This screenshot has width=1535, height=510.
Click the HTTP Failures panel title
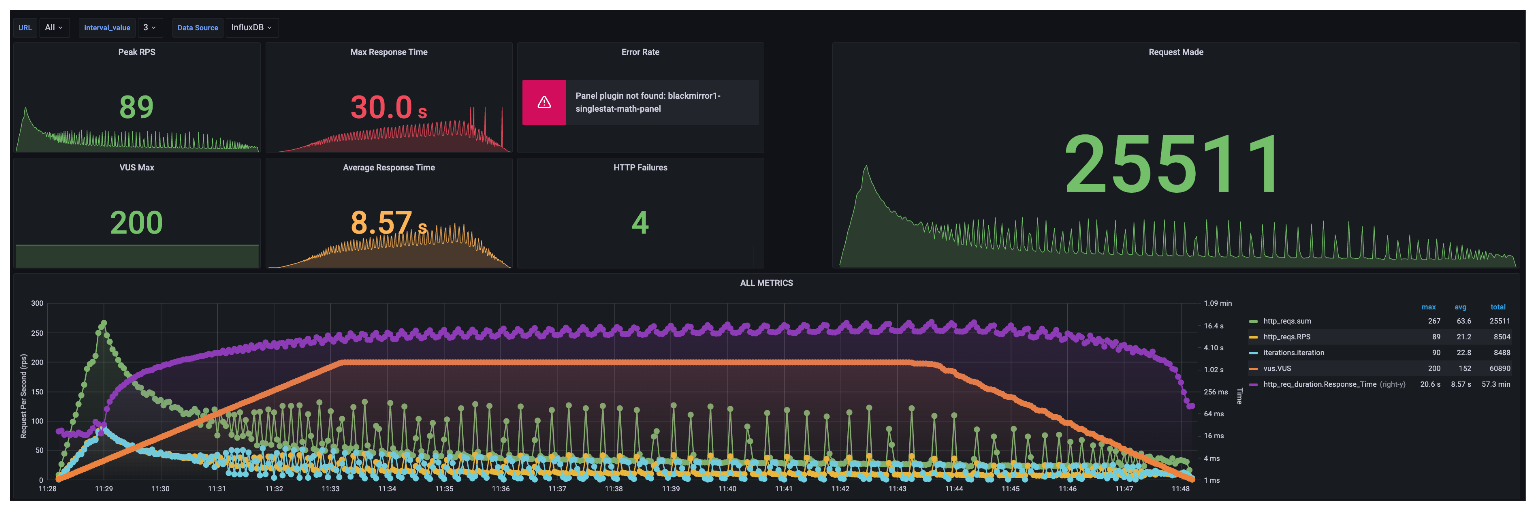coord(640,168)
